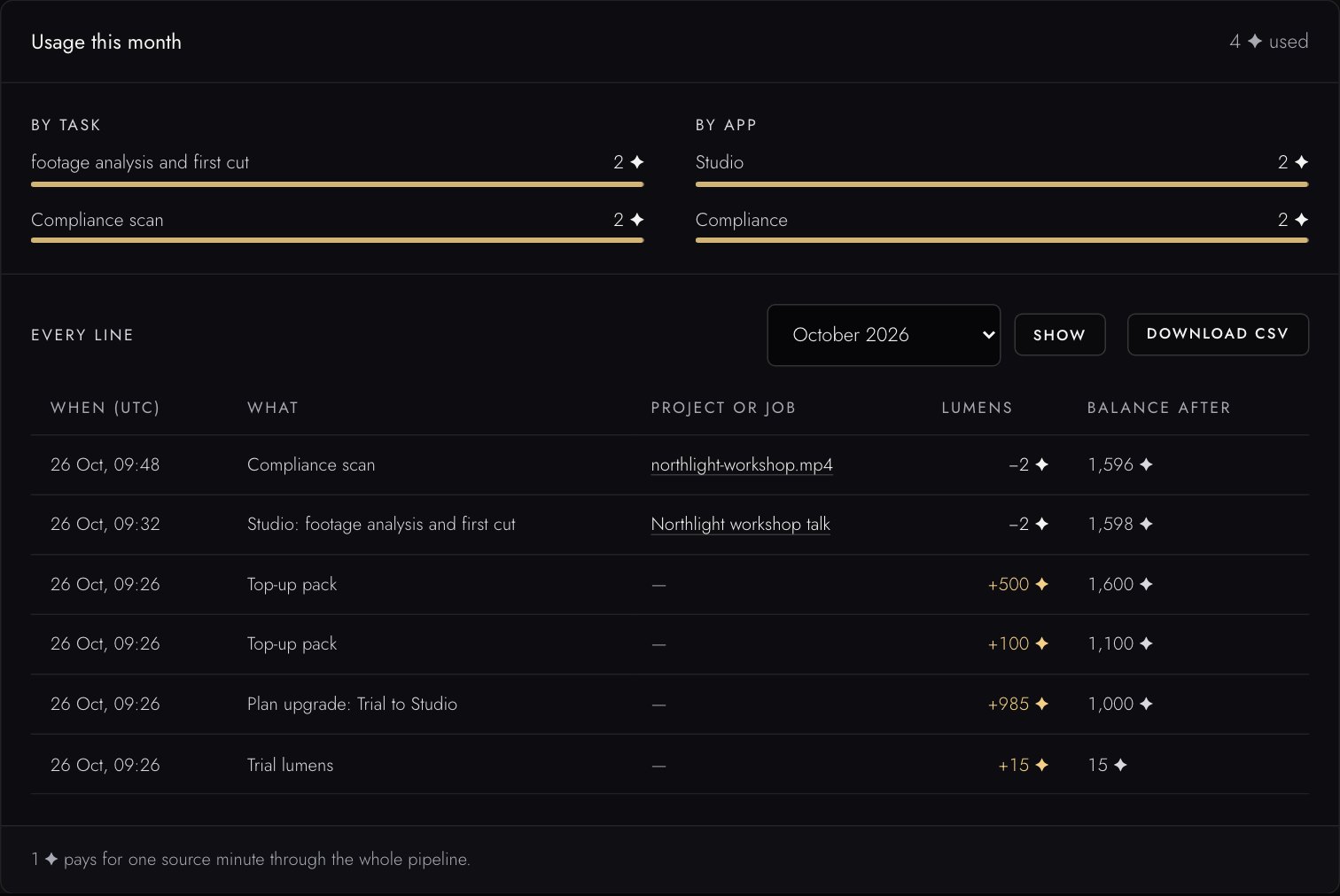Click the 'Lumens' column header
1340x896 pixels.
click(977, 408)
